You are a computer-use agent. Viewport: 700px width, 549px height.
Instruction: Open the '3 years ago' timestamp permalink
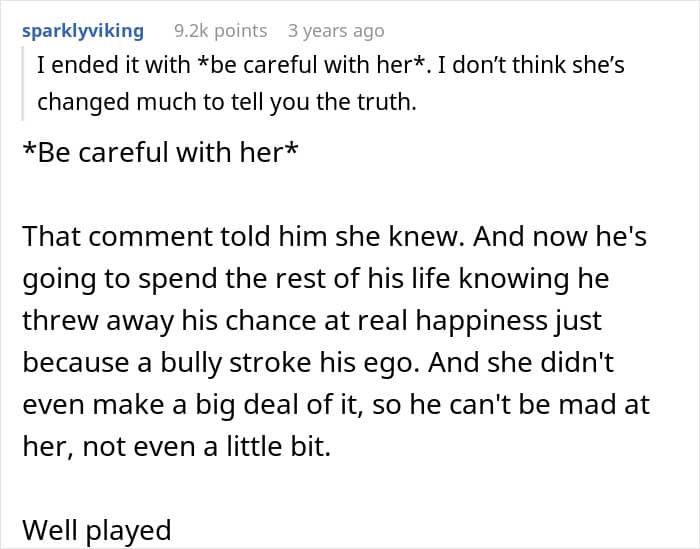(335, 31)
